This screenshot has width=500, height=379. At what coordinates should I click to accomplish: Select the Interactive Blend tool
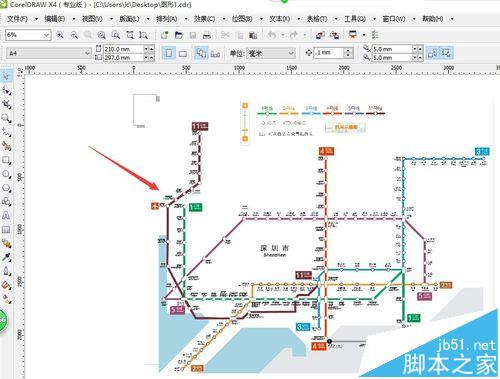coord(6,244)
